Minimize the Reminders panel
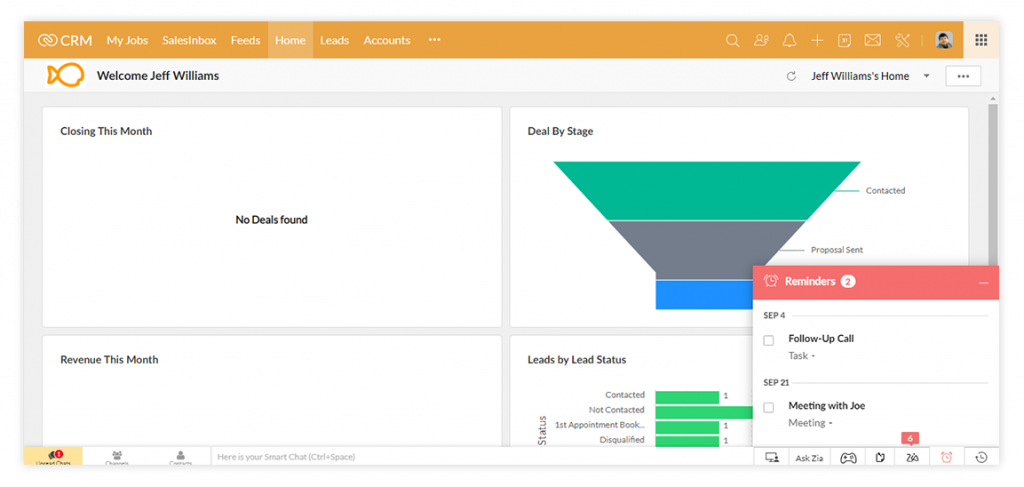Viewport: 1024px width, 487px height. tap(984, 283)
